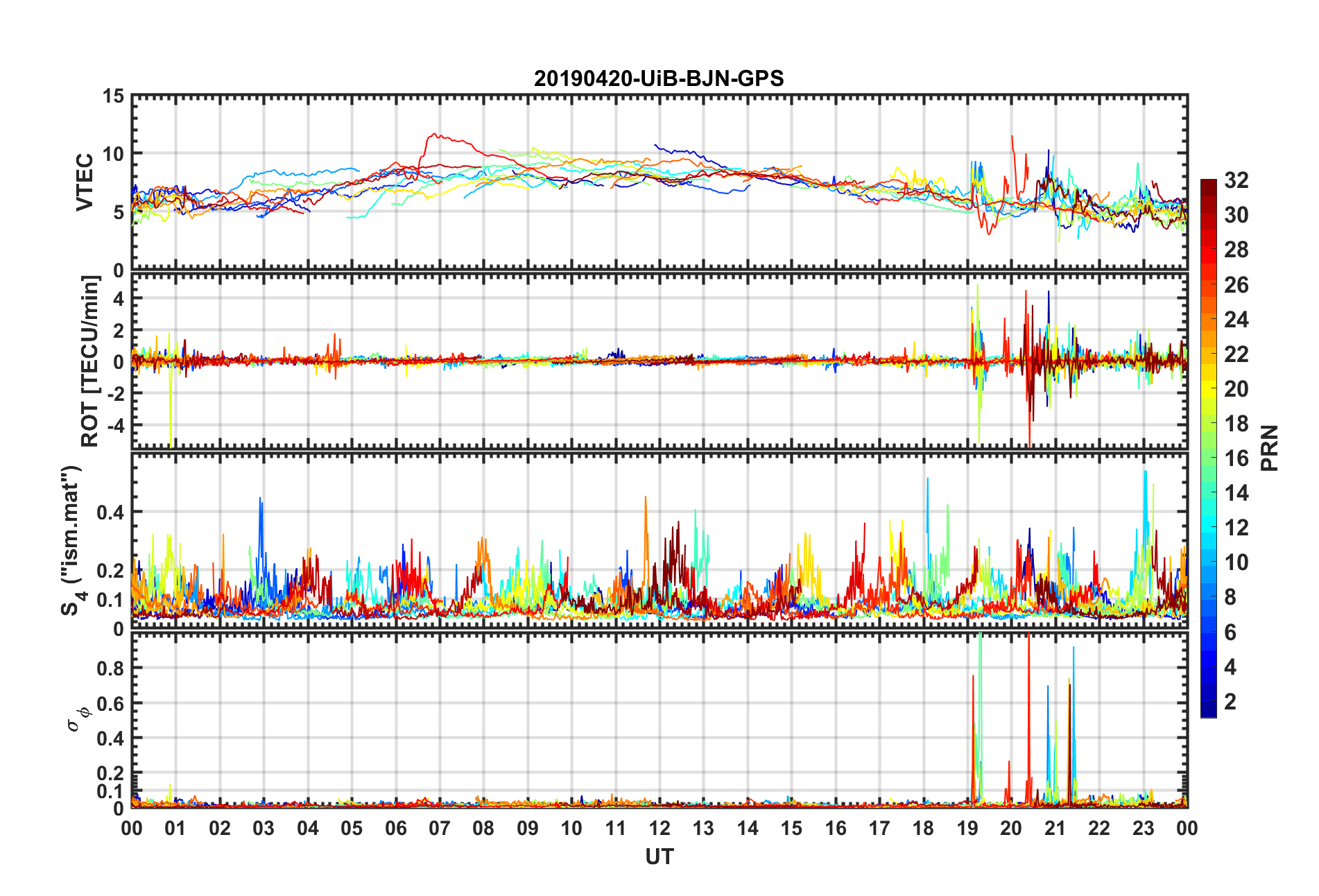The image size is (1319, 896).
Task: Click VTEC y-axis tick 10
Action: [x=113, y=154]
